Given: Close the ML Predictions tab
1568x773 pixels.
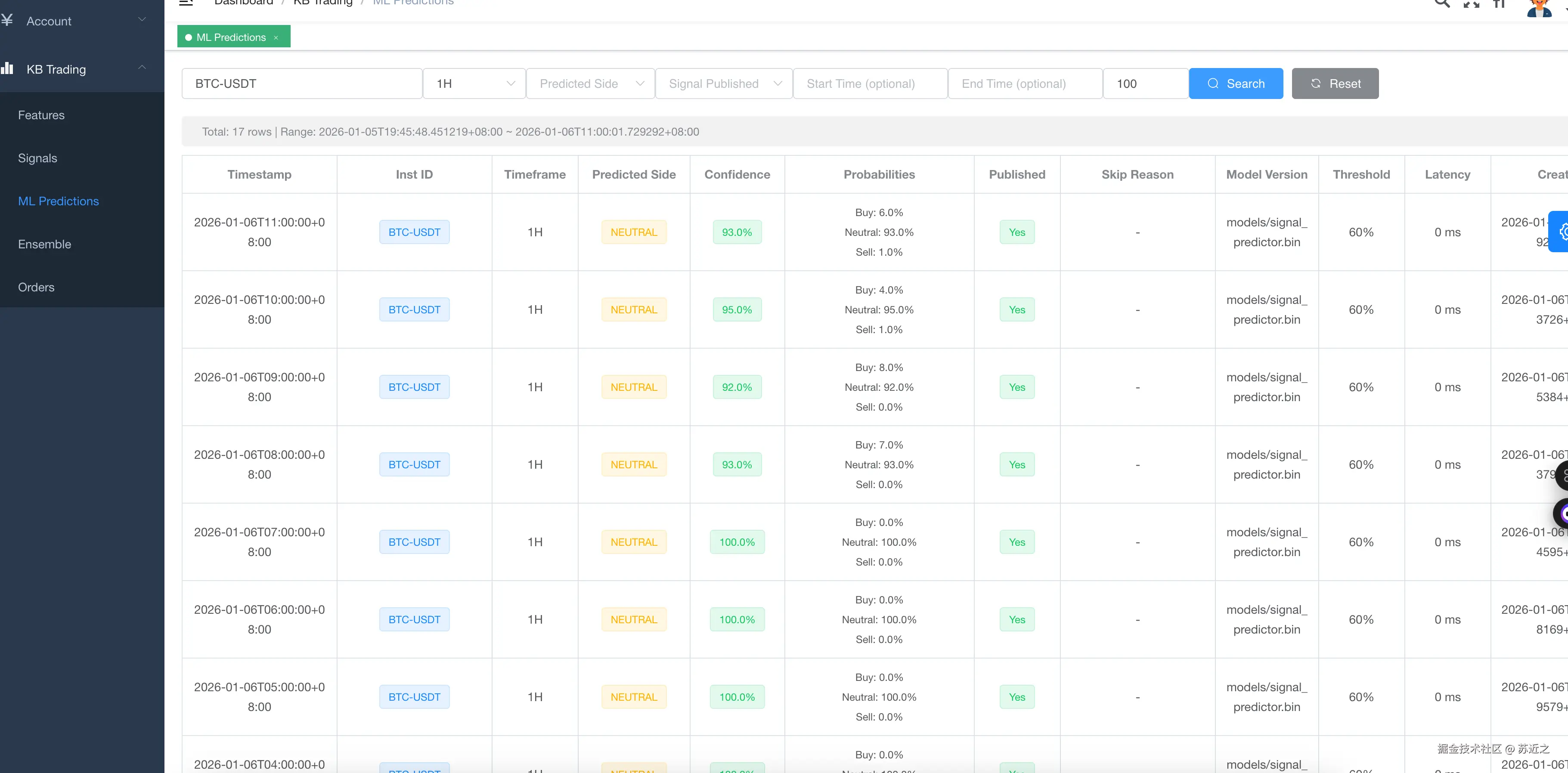Looking at the screenshot, I should tap(276, 38).
